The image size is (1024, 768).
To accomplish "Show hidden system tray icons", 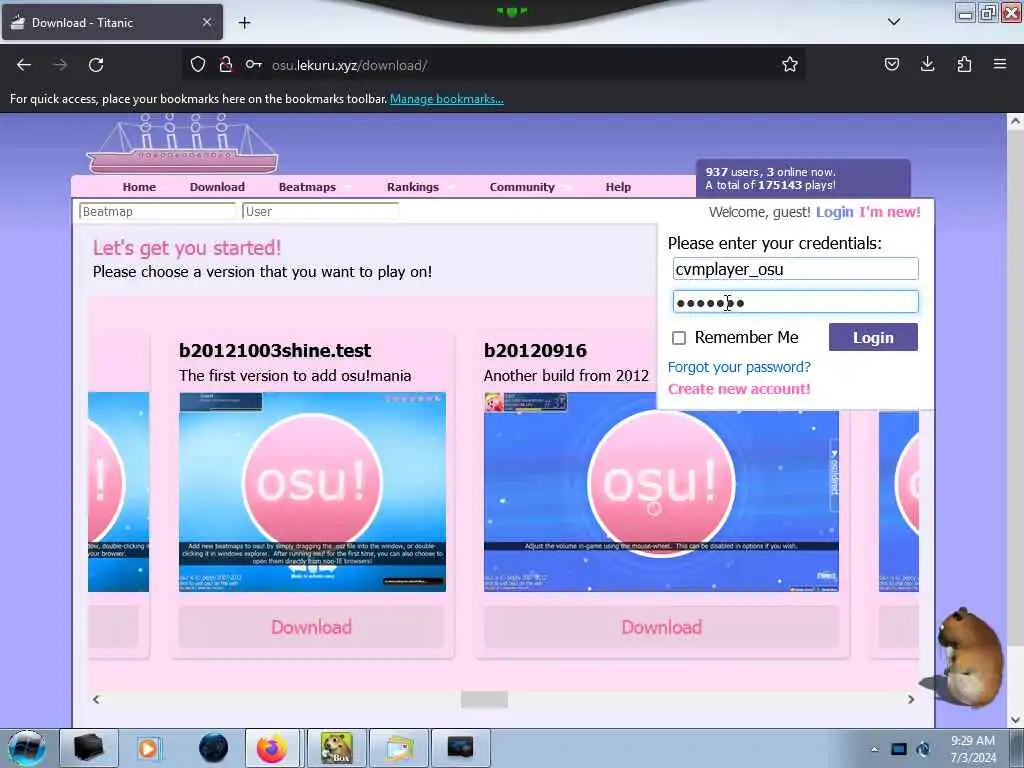I will [x=874, y=749].
